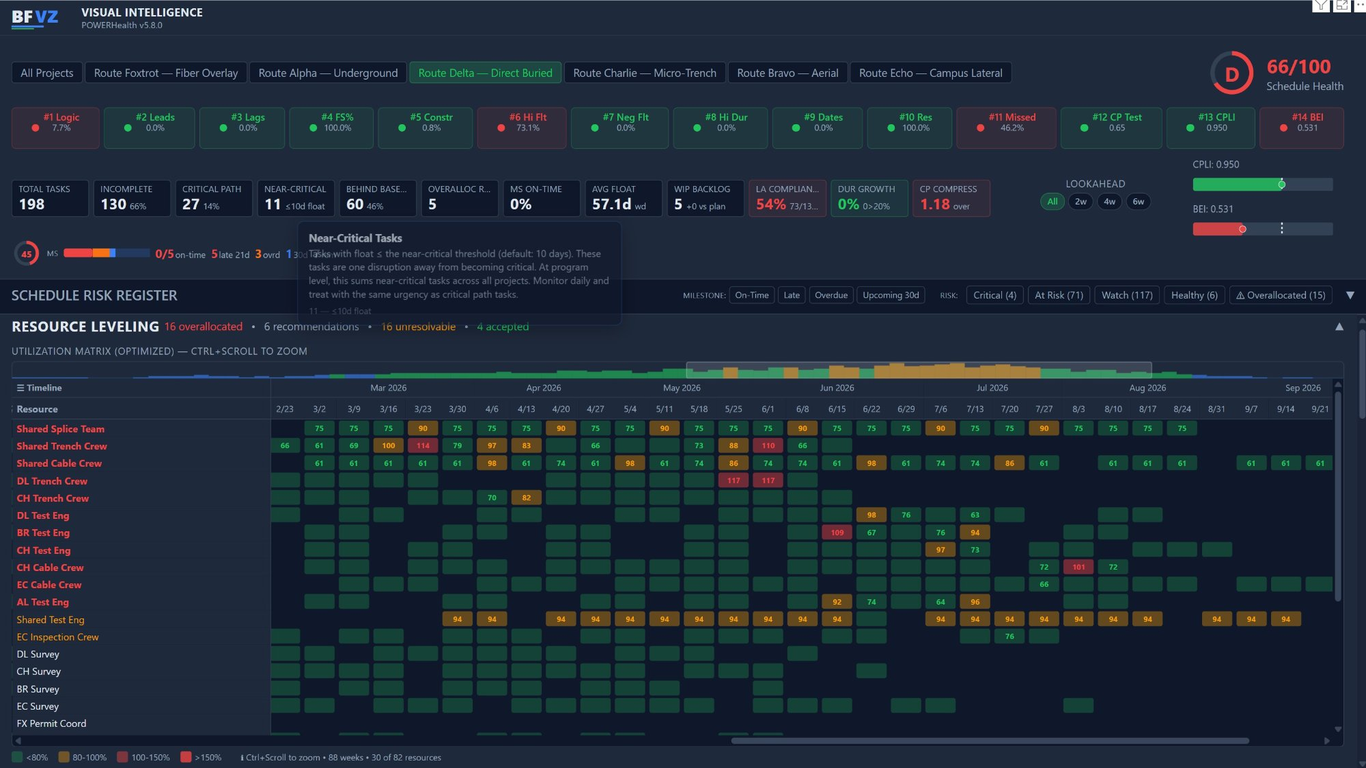Image resolution: width=1366 pixels, height=768 pixels.
Task: Expand the Schedule Risk Register section
Action: pyautogui.click(x=1350, y=295)
